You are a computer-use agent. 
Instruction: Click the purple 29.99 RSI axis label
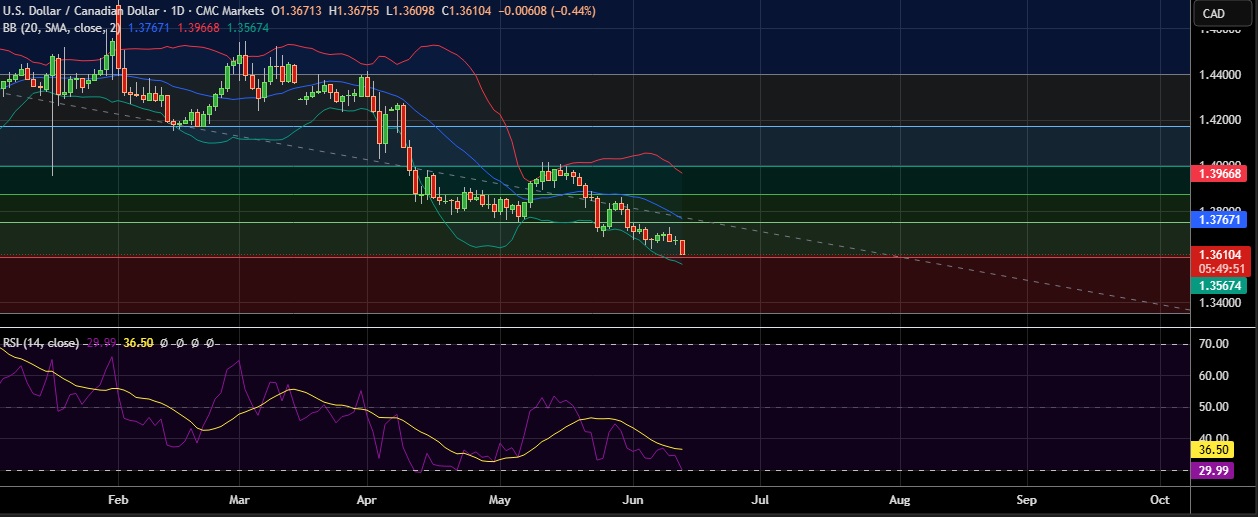pos(1212,471)
